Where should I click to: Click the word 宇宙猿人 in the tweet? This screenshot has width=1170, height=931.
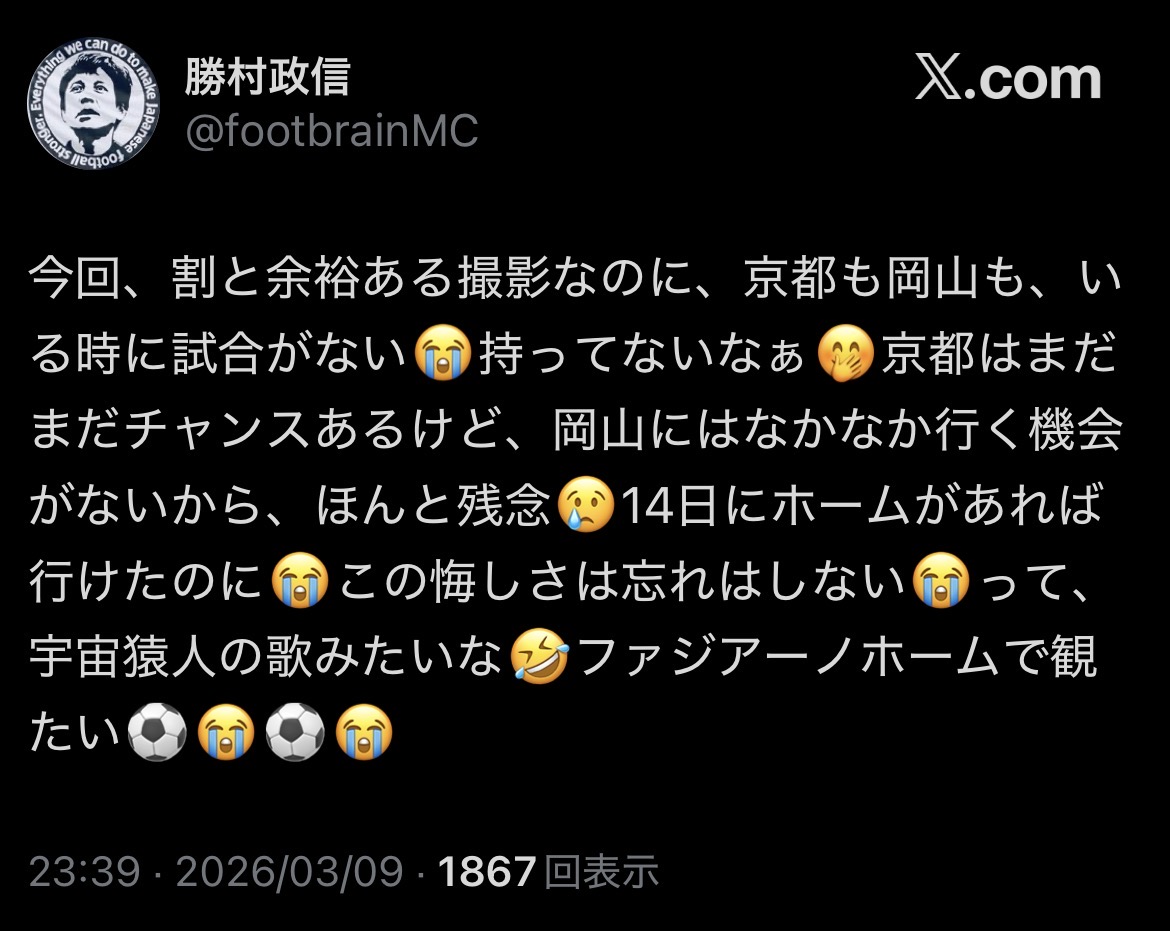click(122, 656)
